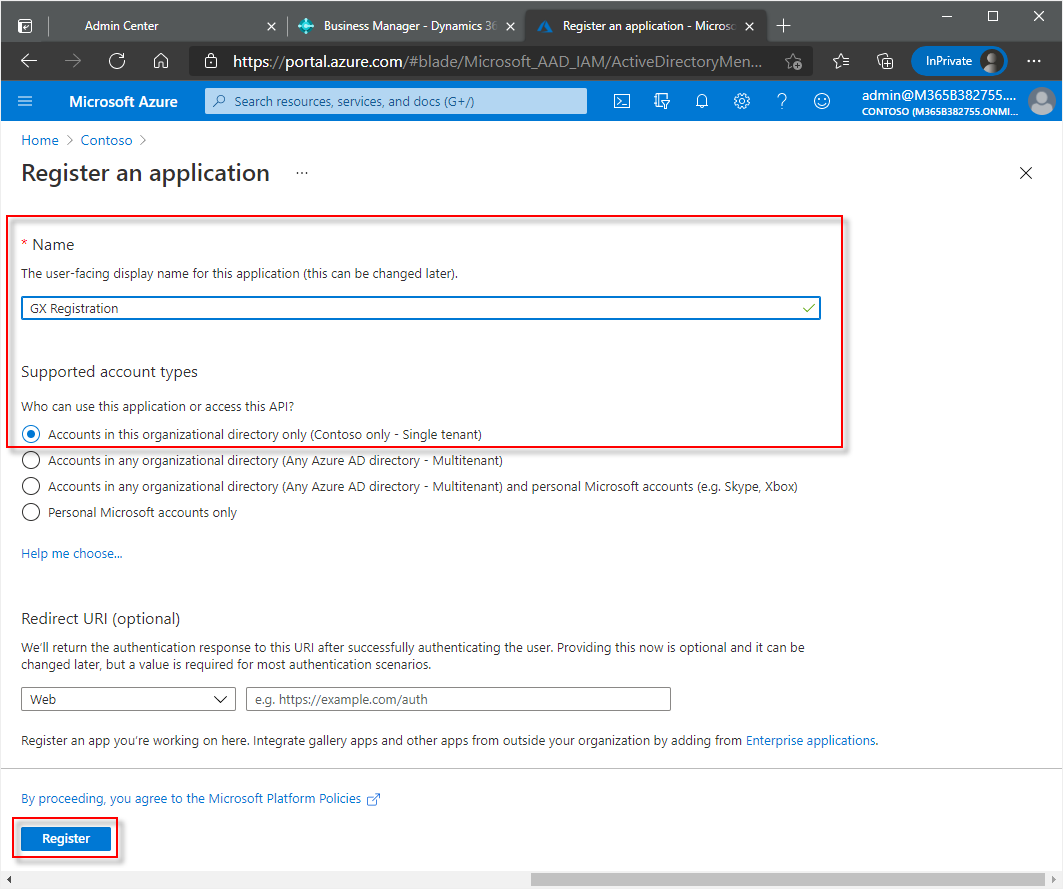The image size is (1063, 889).
Task: Click the Redirect URI input field
Action: click(x=458, y=699)
